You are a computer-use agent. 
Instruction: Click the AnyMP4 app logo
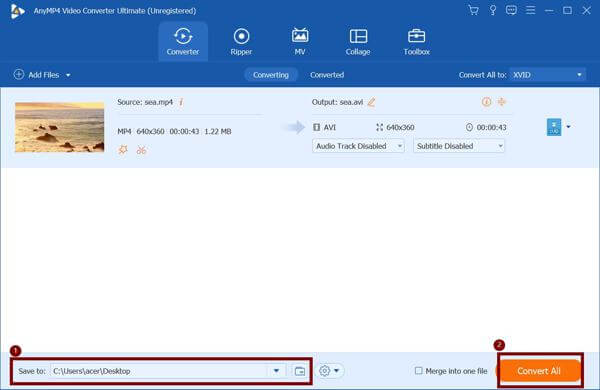18,11
